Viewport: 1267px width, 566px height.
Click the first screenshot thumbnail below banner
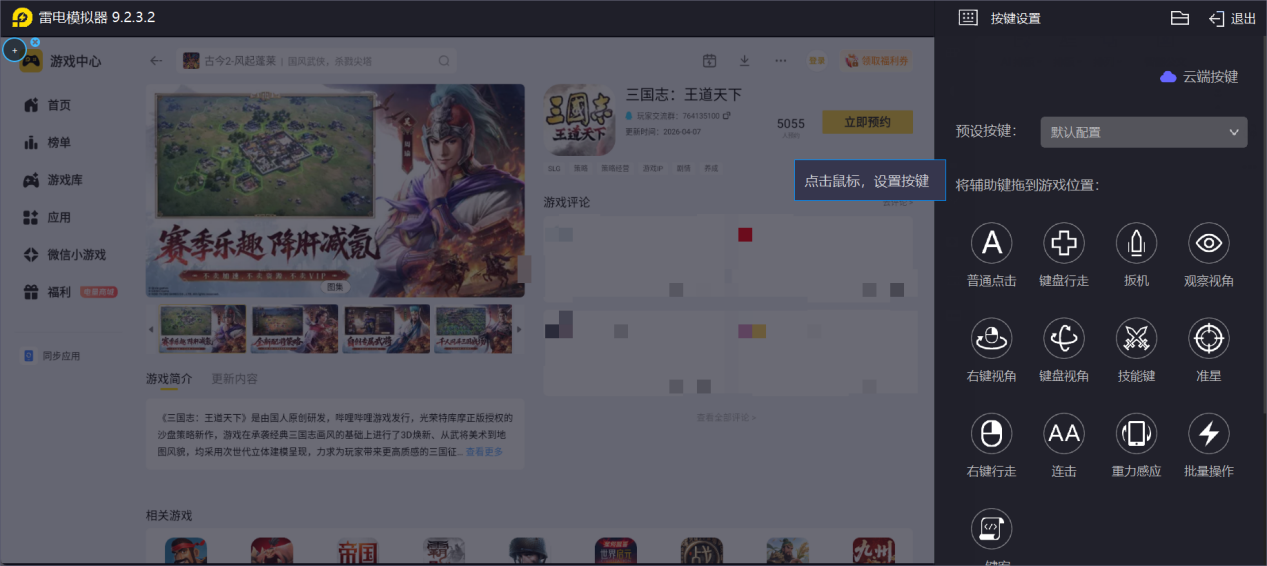202,329
